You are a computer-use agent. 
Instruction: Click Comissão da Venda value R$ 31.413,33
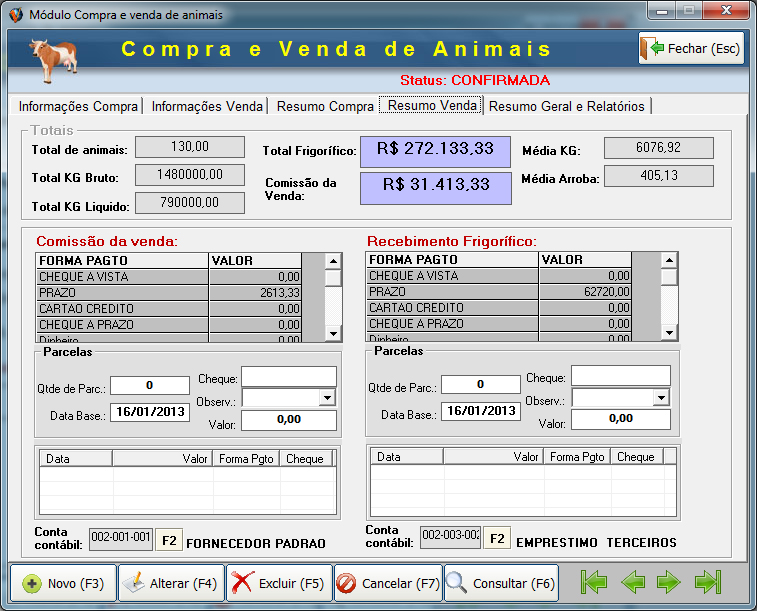(436, 188)
